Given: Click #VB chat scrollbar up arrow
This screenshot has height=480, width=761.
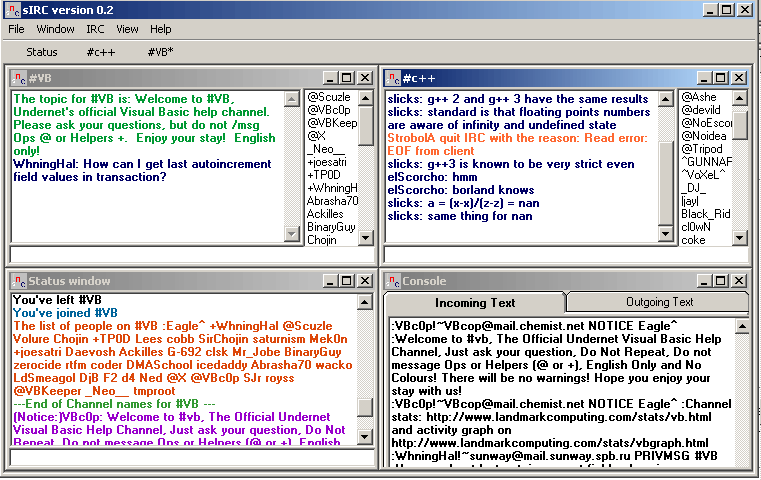Looking at the screenshot, I should [x=292, y=99].
